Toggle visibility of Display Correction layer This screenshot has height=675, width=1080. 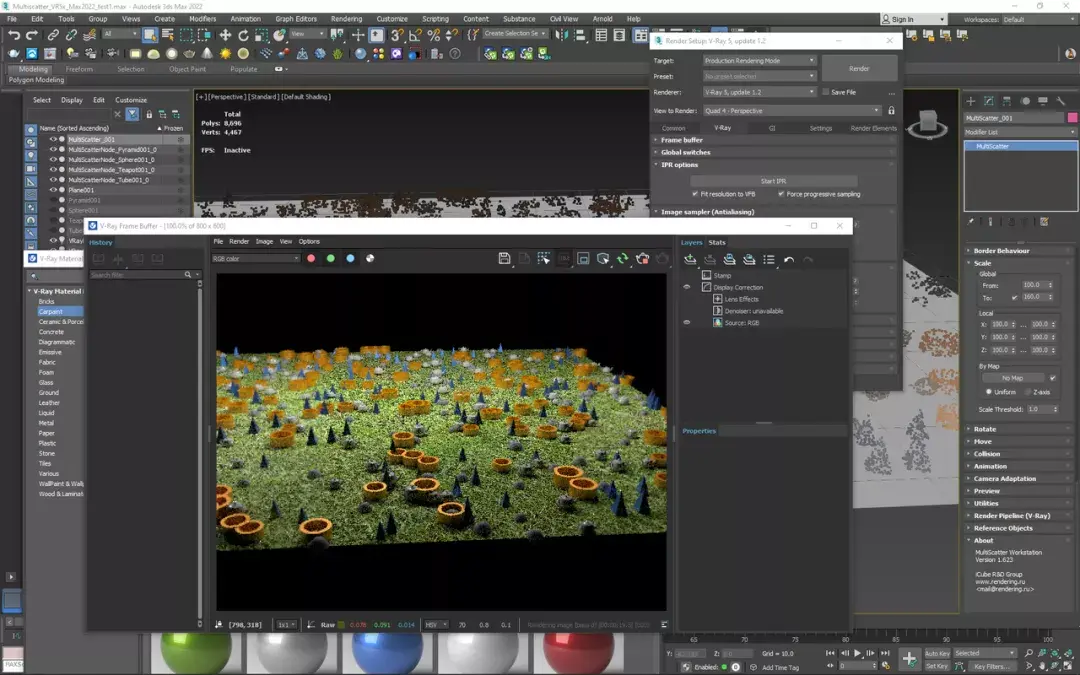686,287
